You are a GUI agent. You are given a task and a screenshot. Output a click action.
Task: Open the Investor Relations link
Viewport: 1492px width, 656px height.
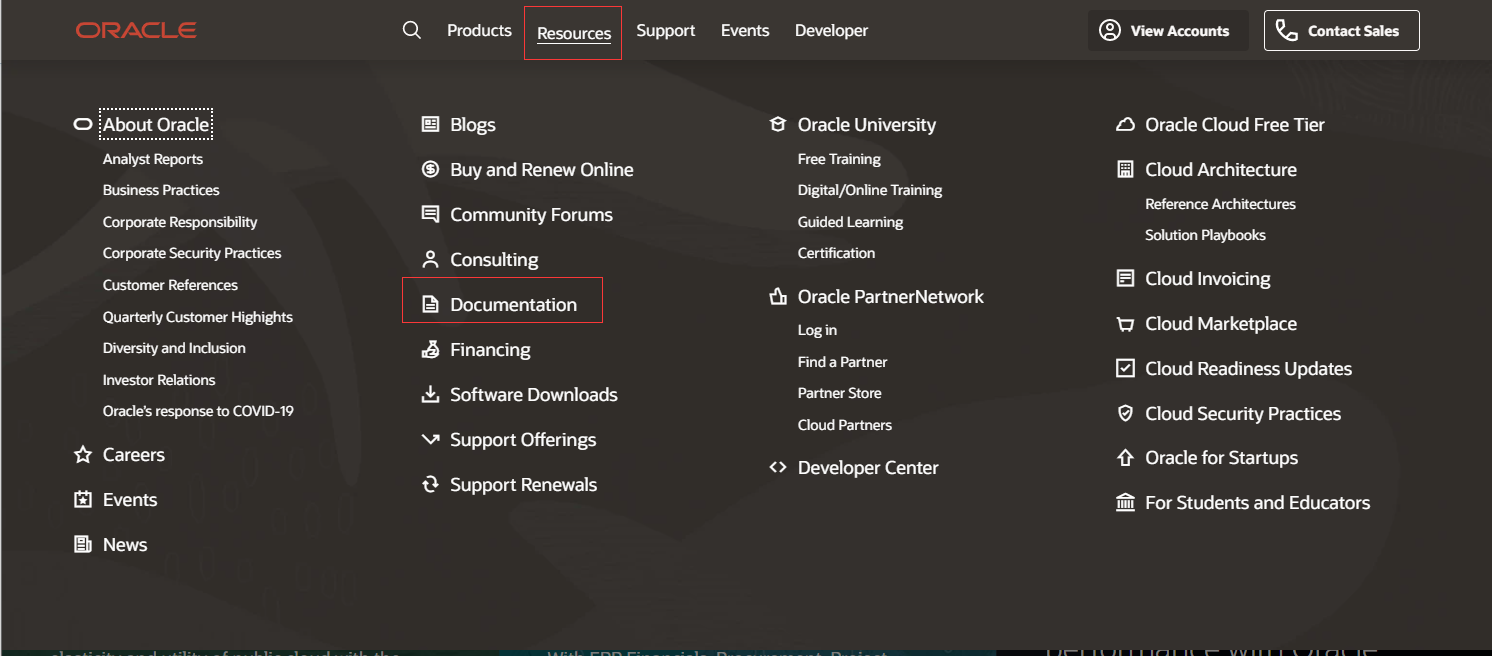point(159,380)
